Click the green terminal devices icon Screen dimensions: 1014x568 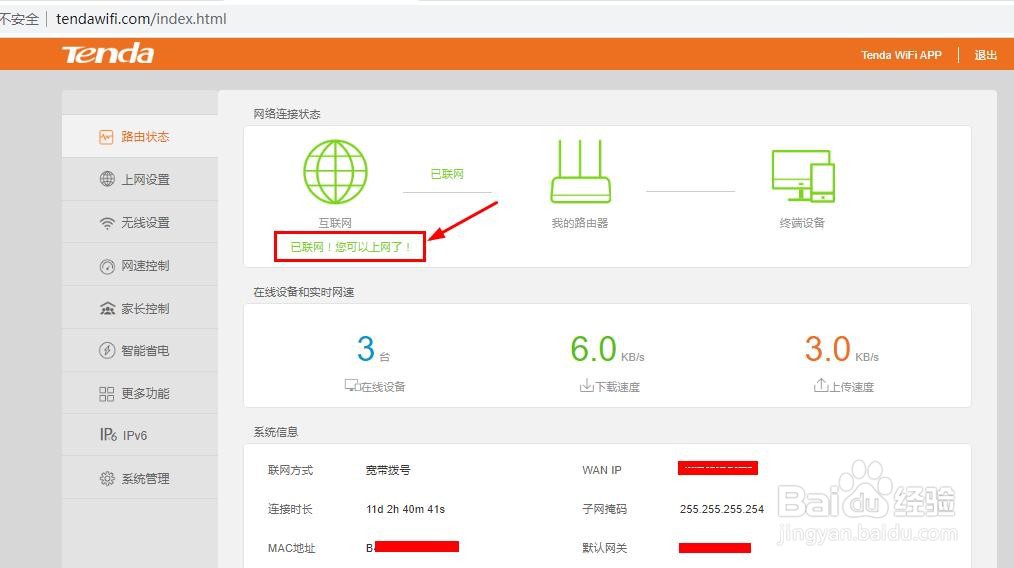point(803,175)
